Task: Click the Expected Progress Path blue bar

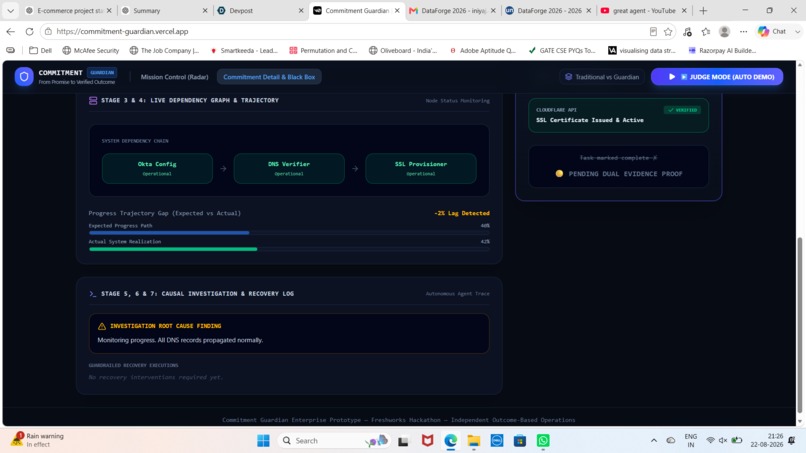Action: pyautogui.click(x=169, y=233)
